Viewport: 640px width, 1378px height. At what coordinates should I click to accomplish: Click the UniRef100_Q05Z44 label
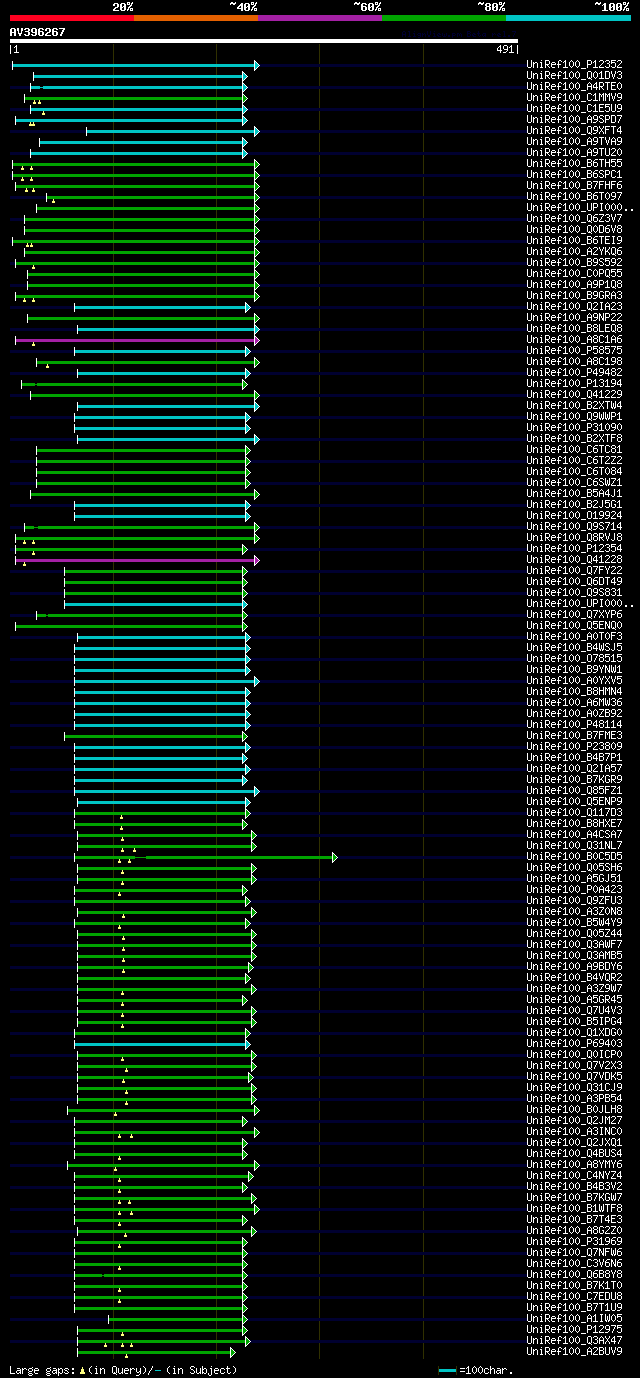point(574,934)
